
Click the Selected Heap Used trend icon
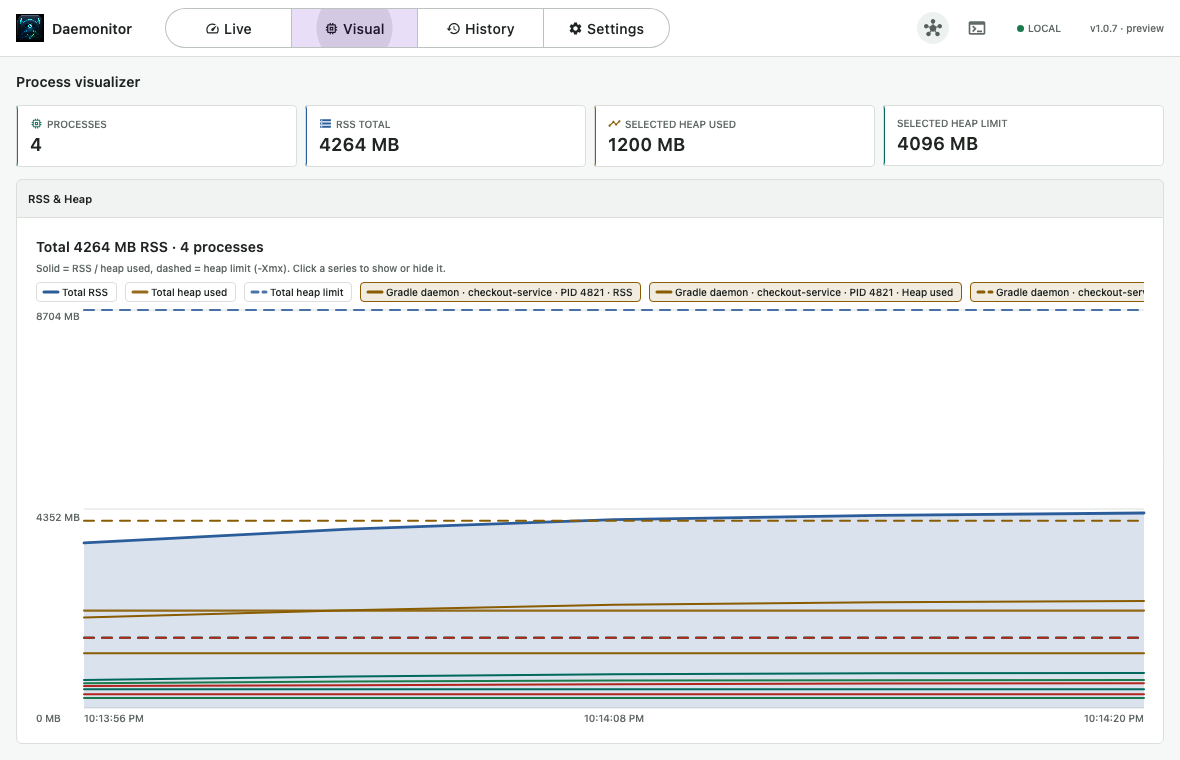(614, 124)
